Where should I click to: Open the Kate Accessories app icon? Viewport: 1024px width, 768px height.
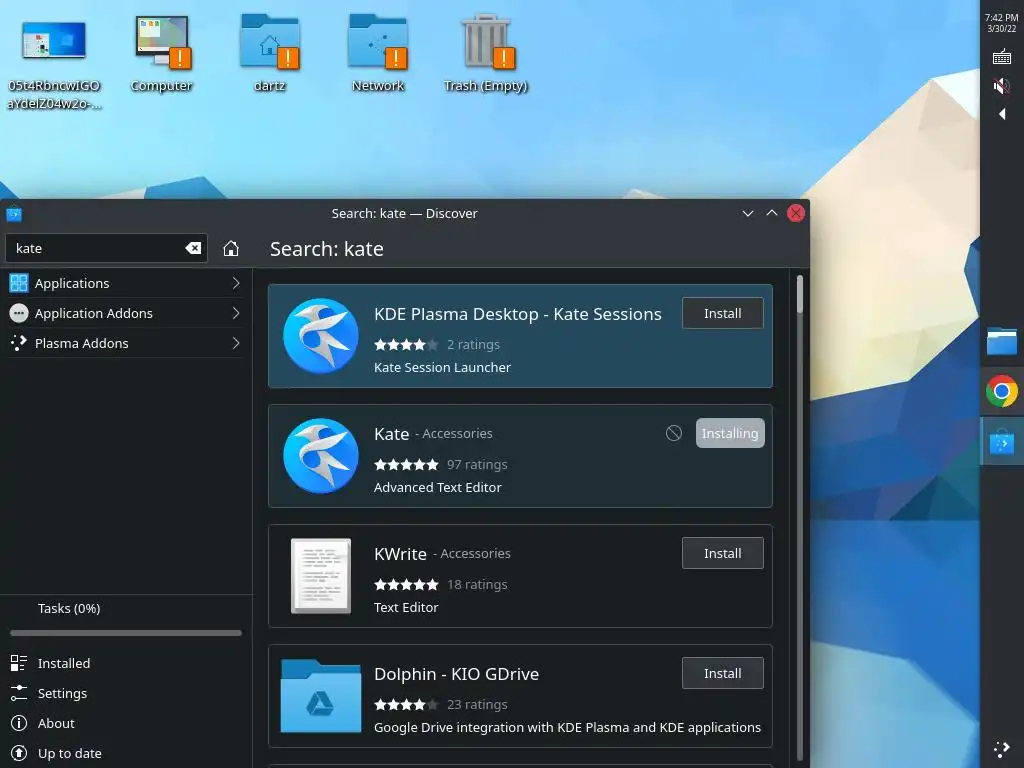[321, 456]
